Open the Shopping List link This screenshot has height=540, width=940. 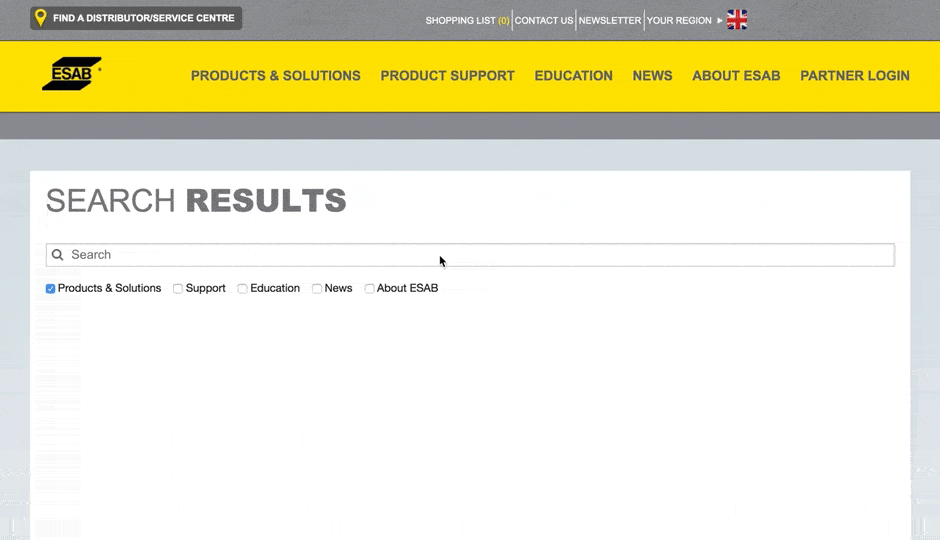(x=467, y=20)
